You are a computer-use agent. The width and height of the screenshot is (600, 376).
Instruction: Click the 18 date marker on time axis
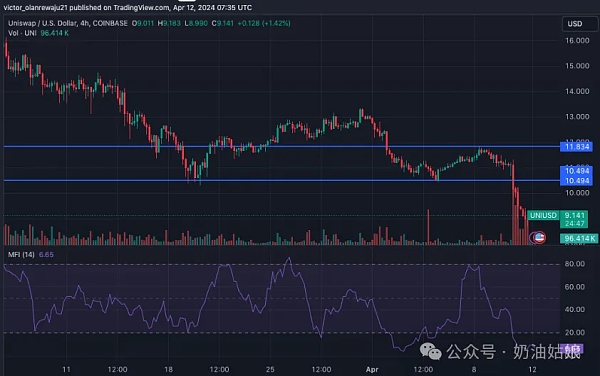tap(168, 369)
